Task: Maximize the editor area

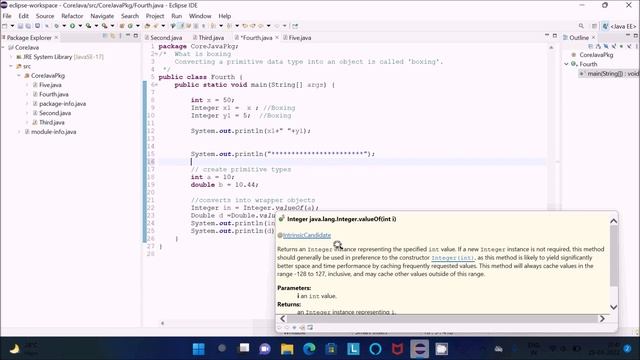Action: coord(555,36)
